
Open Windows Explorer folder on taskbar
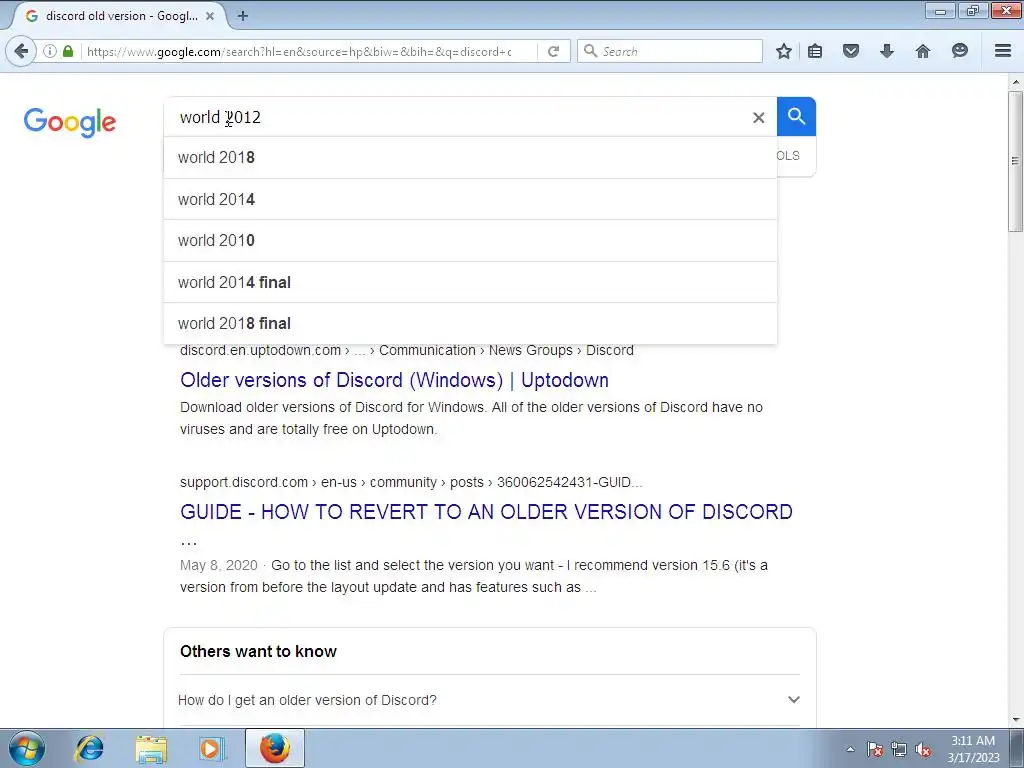[151, 748]
